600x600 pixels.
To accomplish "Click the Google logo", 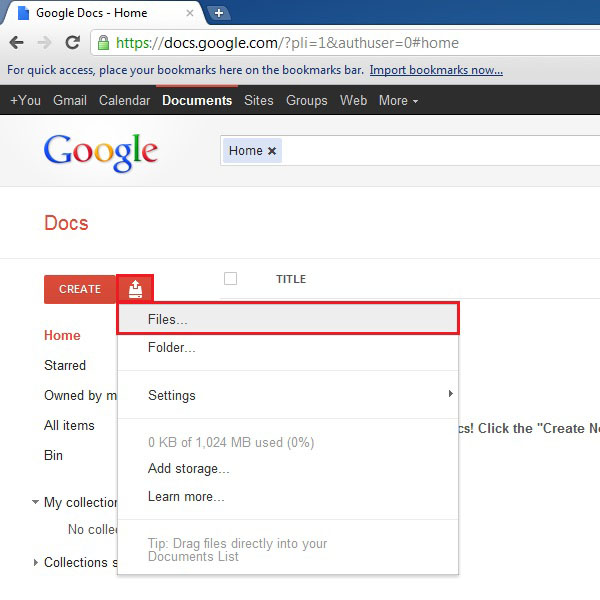I will click(101, 152).
